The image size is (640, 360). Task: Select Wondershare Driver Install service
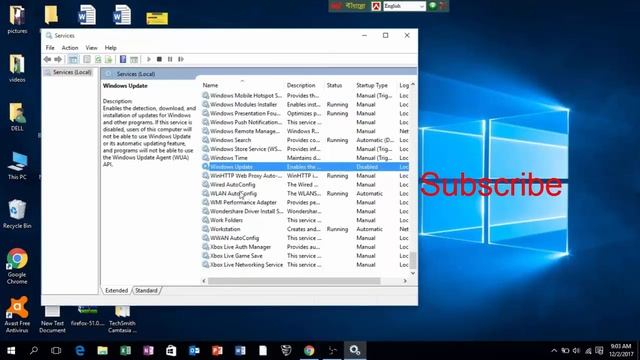[305, 211]
